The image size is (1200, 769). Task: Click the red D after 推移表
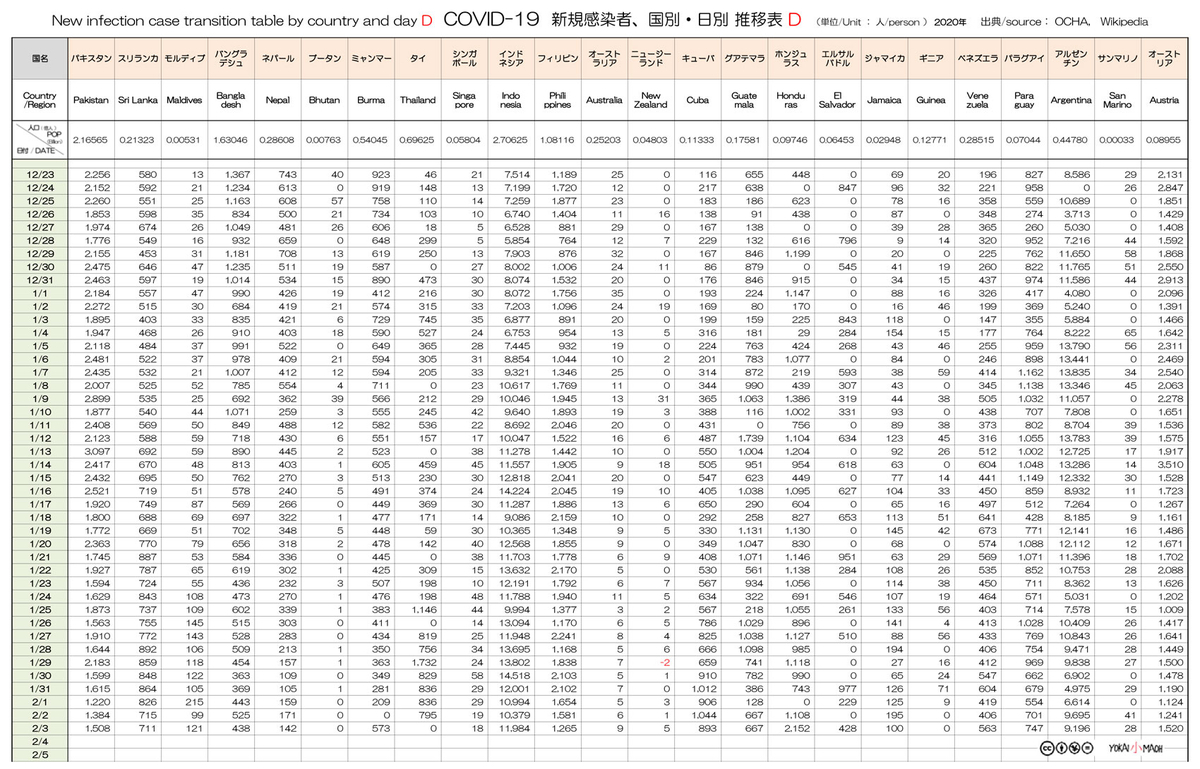coord(794,18)
